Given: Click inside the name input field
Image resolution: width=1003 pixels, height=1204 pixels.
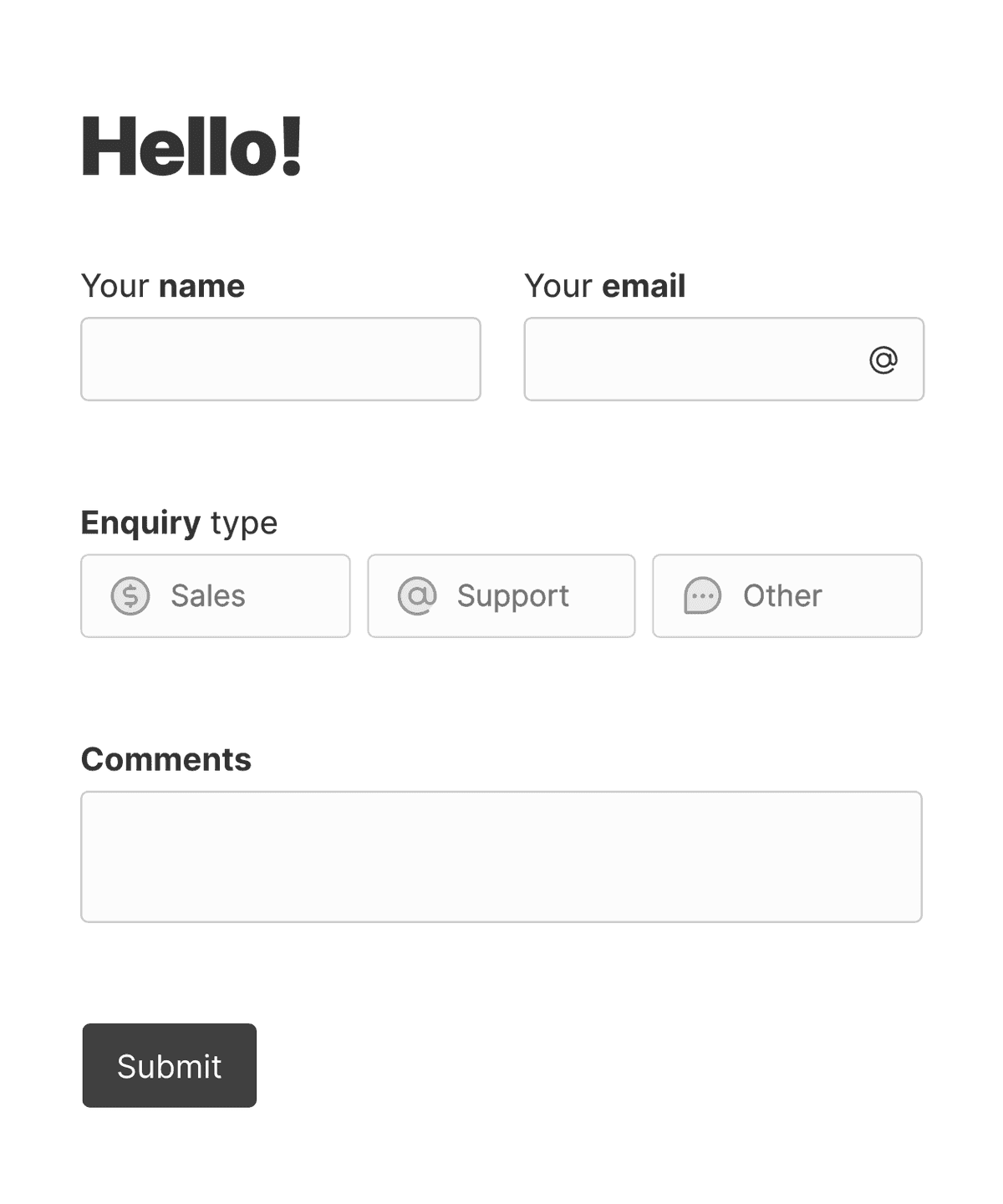Looking at the screenshot, I should click(x=280, y=359).
